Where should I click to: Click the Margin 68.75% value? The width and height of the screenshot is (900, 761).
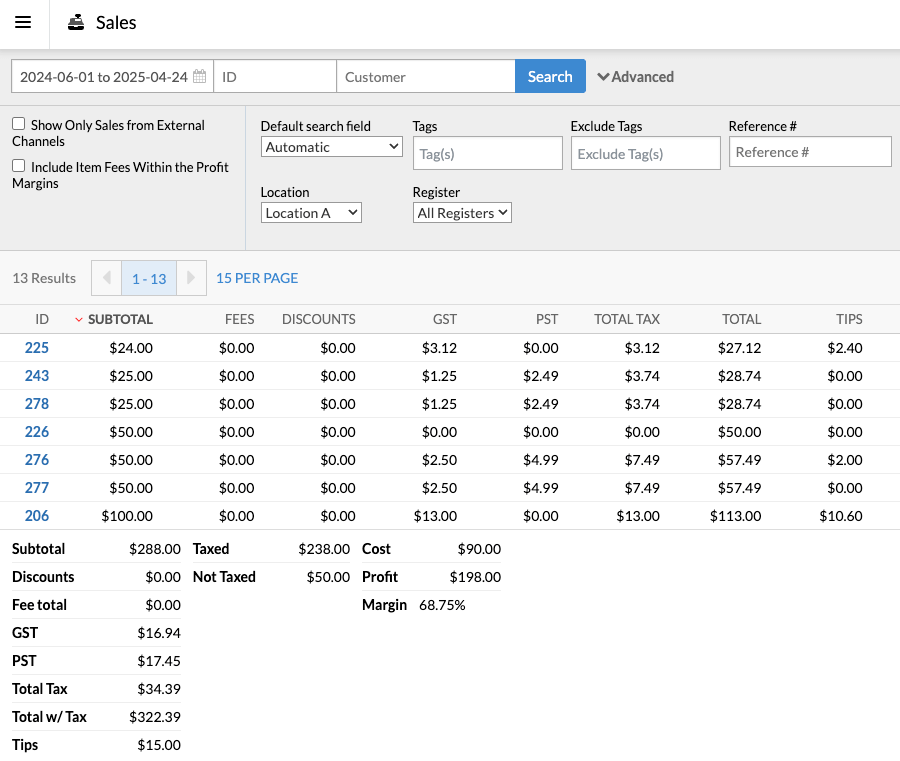pyautogui.click(x=442, y=605)
